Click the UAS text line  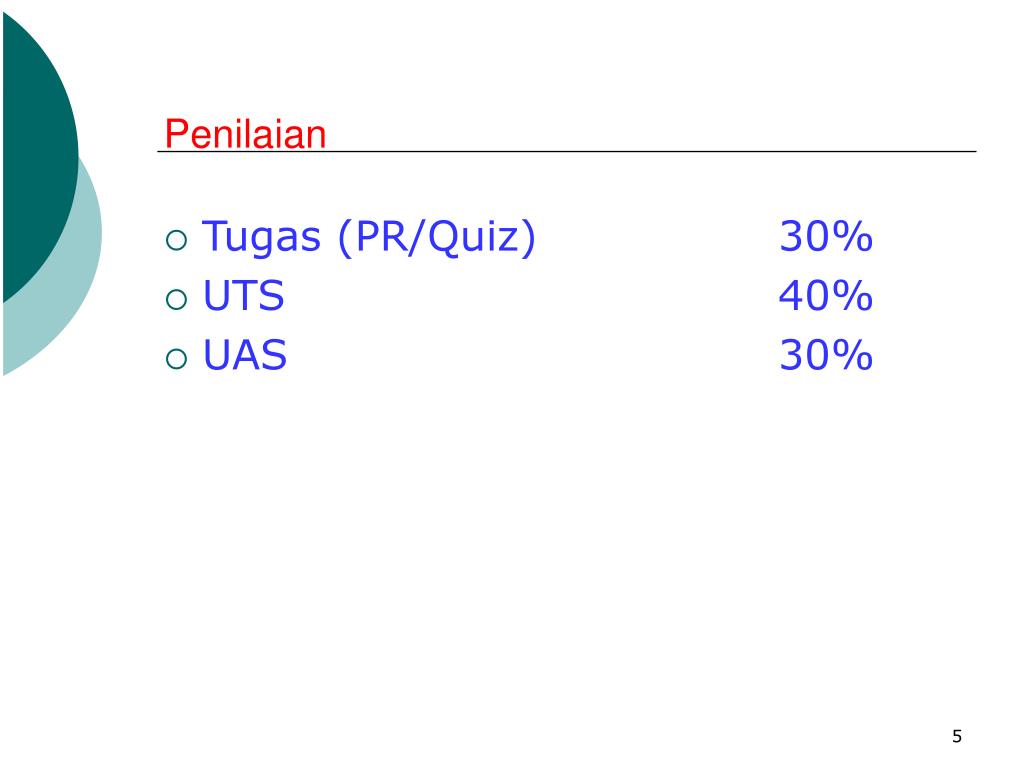(245, 355)
